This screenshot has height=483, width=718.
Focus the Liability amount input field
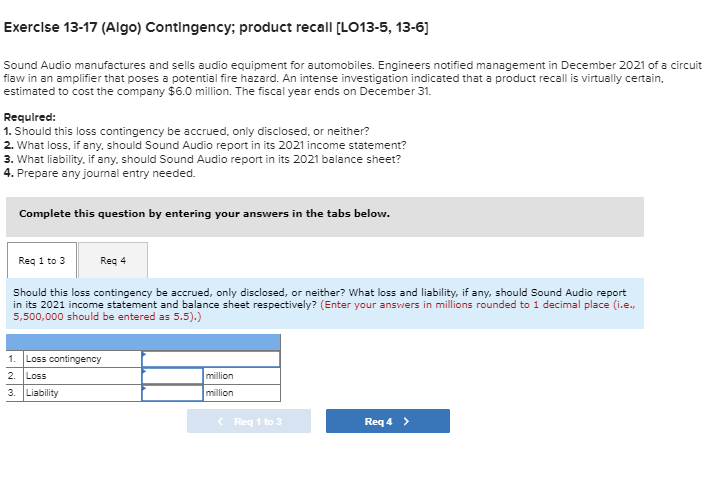[172, 393]
